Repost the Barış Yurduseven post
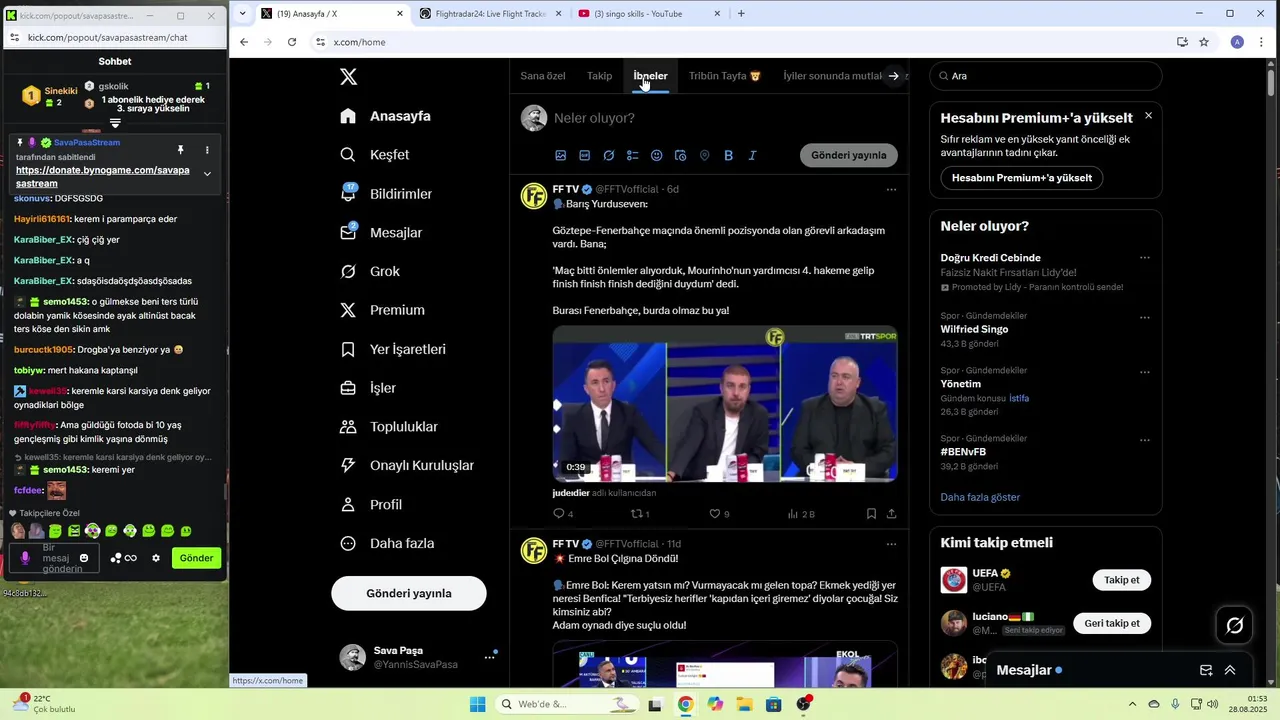Image resolution: width=1280 pixels, height=720 pixels. (x=640, y=514)
